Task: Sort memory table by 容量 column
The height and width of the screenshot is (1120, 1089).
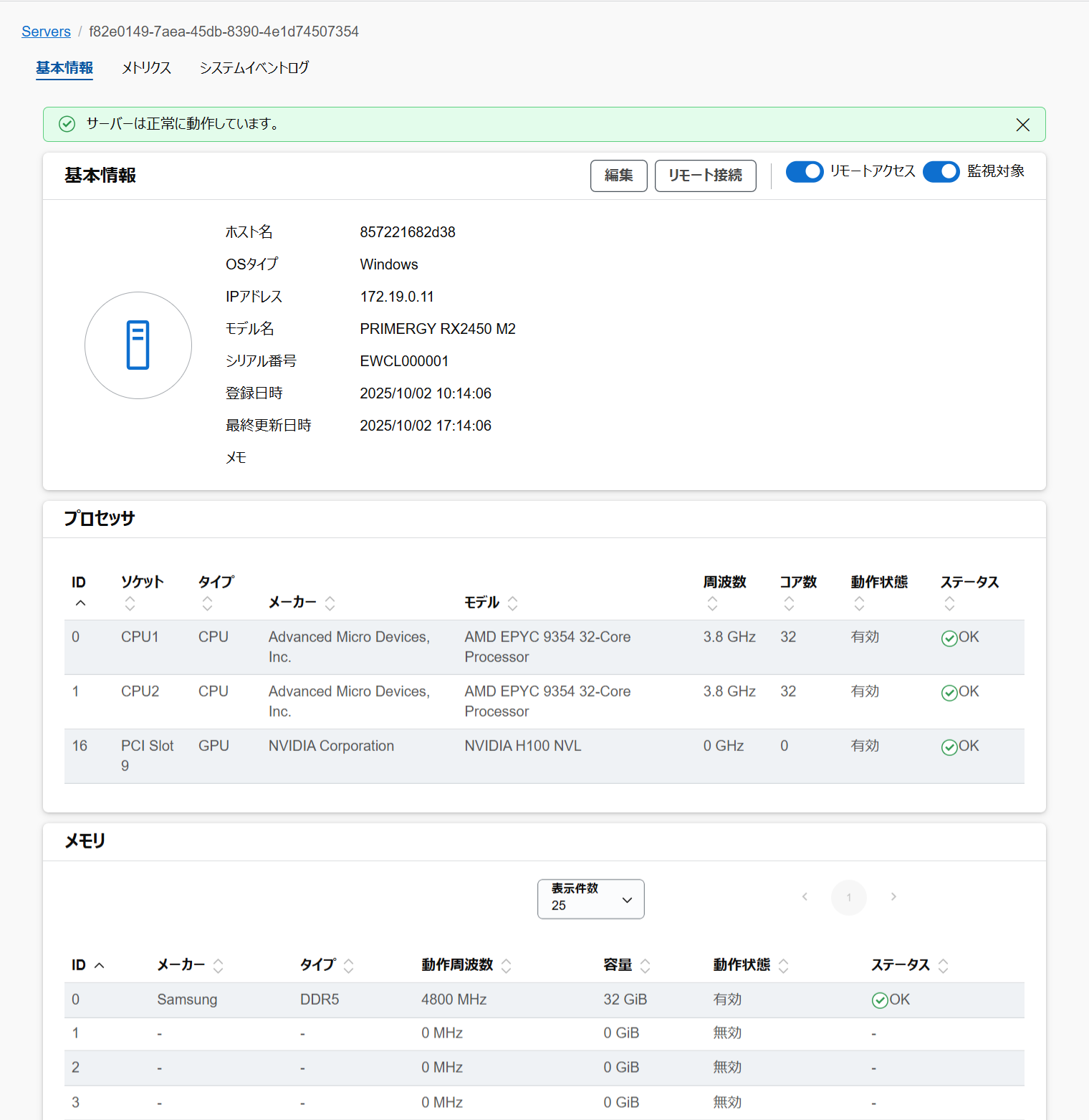Action: pyautogui.click(x=645, y=965)
